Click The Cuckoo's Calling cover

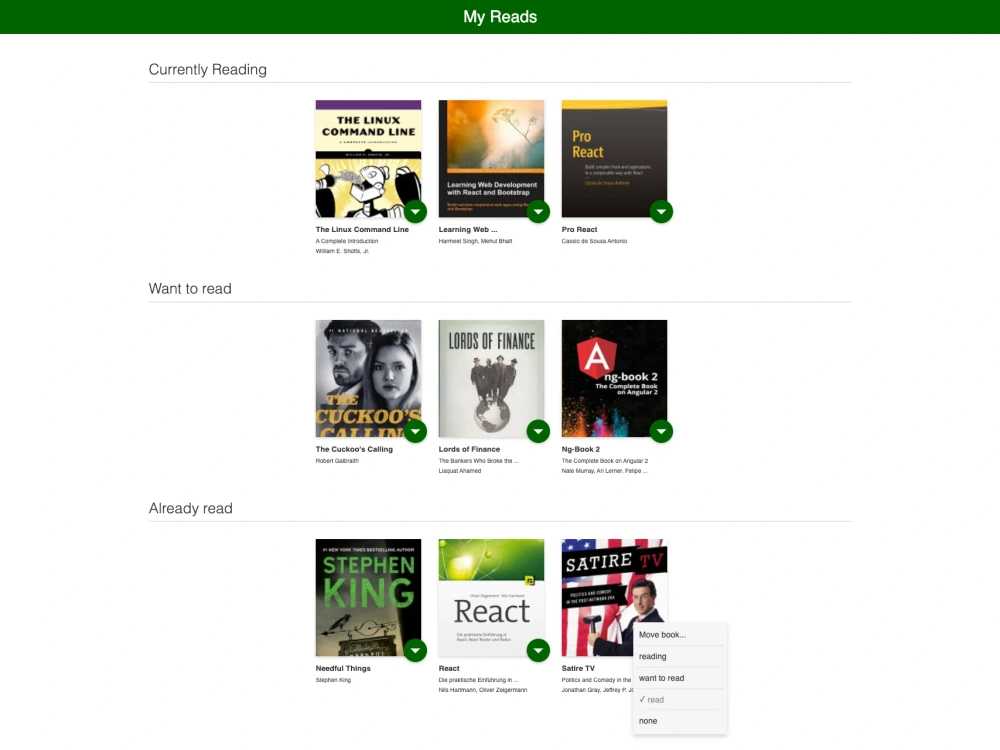[x=368, y=379]
